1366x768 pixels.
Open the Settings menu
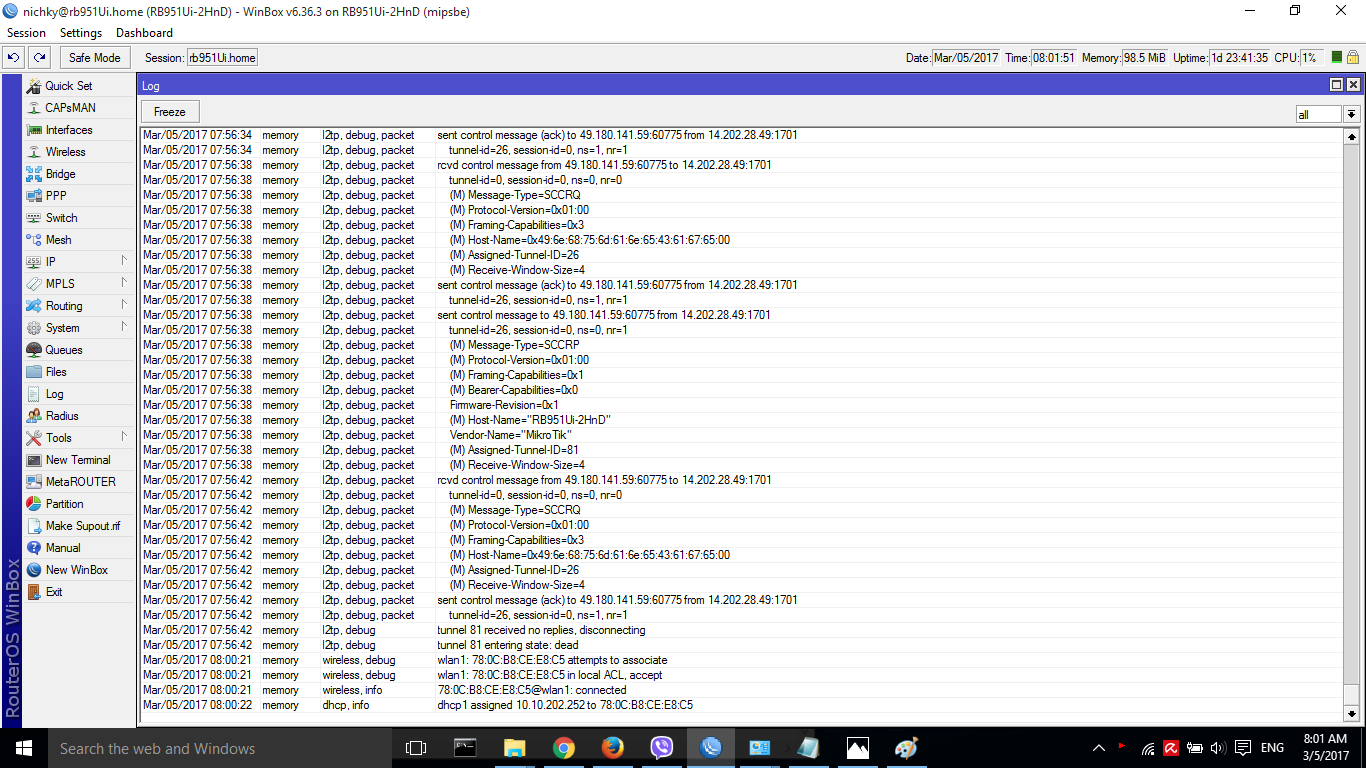[x=81, y=33]
